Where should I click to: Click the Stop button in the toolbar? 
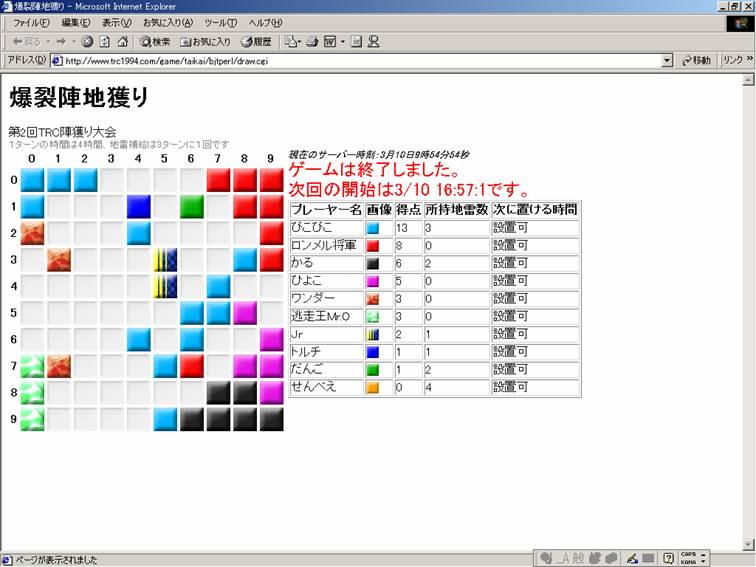pyautogui.click(x=88, y=42)
